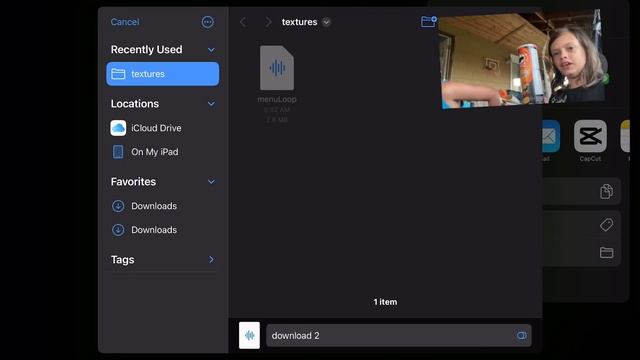Go back to previous folder
Screen dimensions: 640x360
pos(243,22)
